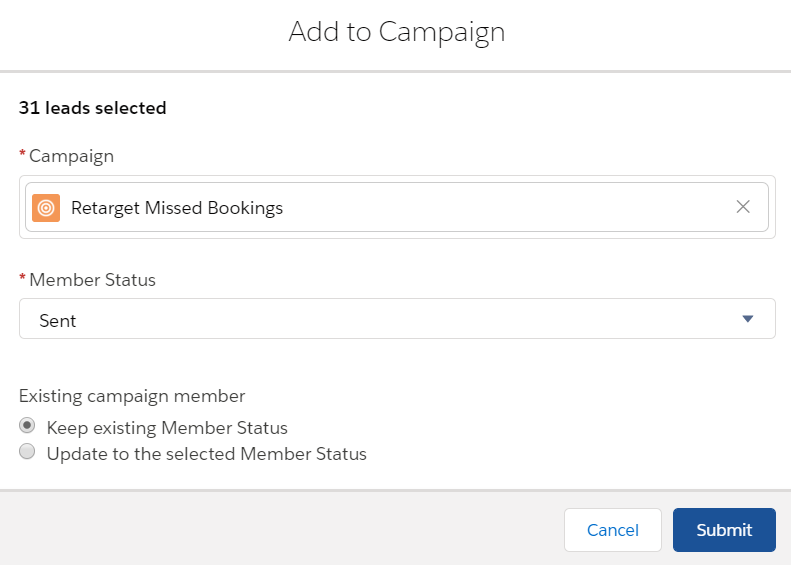
Task: Expand the Member Status dropdown arrow
Action: point(747,319)
